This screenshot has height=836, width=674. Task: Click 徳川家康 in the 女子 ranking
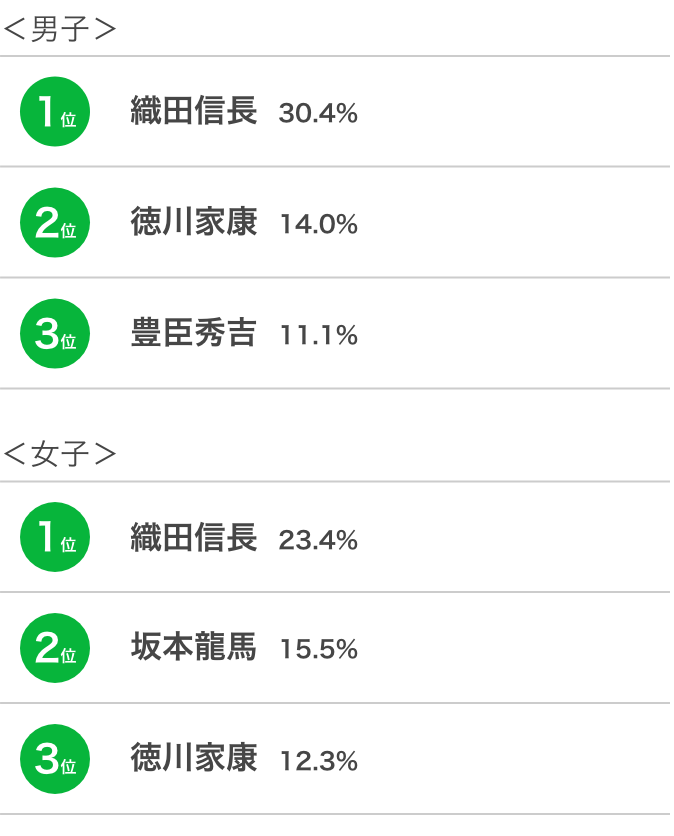point(194,759)
